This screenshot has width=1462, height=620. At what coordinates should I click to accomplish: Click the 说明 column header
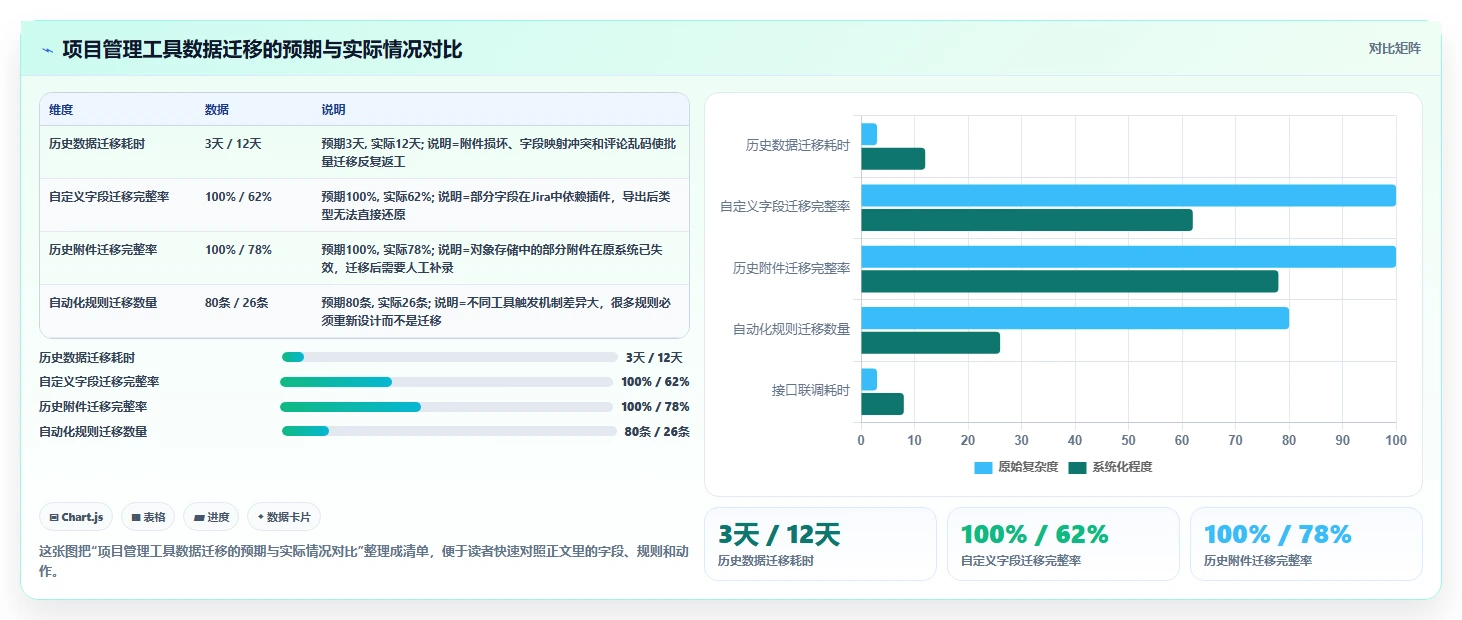(333, 109)
